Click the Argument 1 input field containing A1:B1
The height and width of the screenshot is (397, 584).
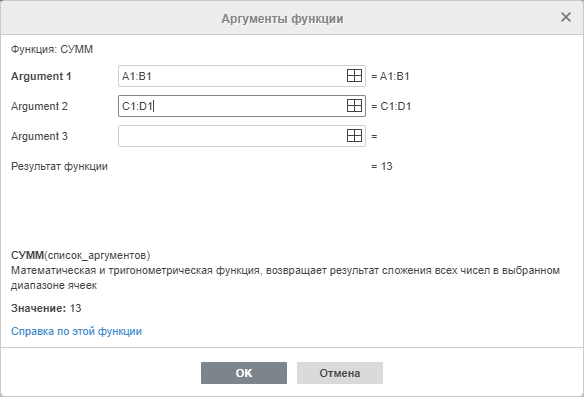(242, 76)
